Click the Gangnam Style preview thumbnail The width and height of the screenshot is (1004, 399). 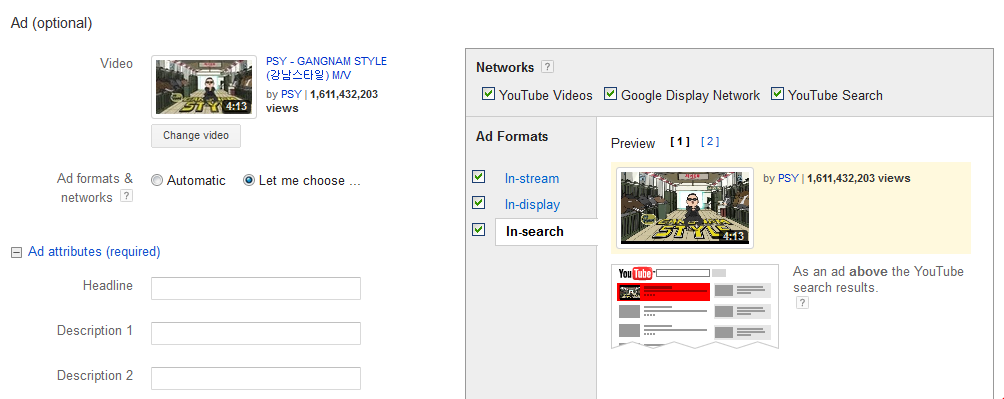coord(685,208)
